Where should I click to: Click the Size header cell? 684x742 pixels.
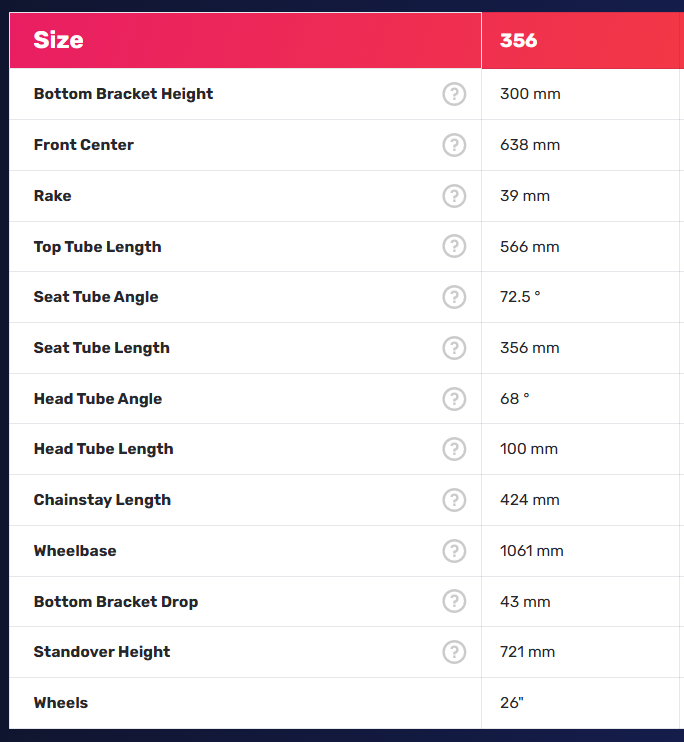click(245, 40)
